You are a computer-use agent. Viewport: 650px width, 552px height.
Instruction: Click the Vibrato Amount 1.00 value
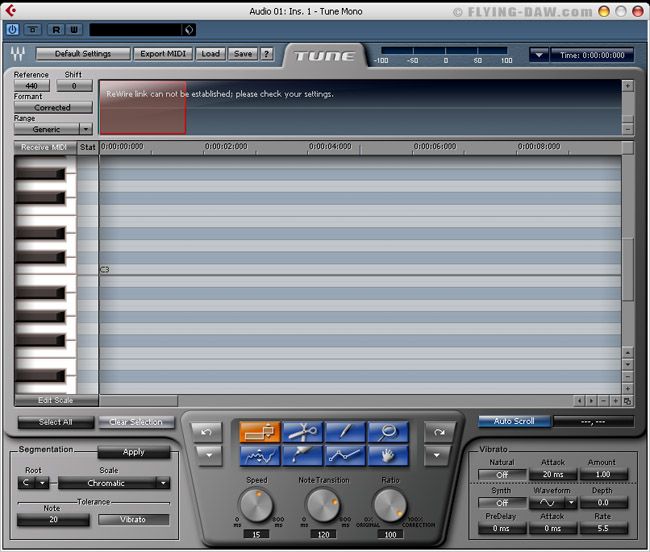tap(603, 475)
